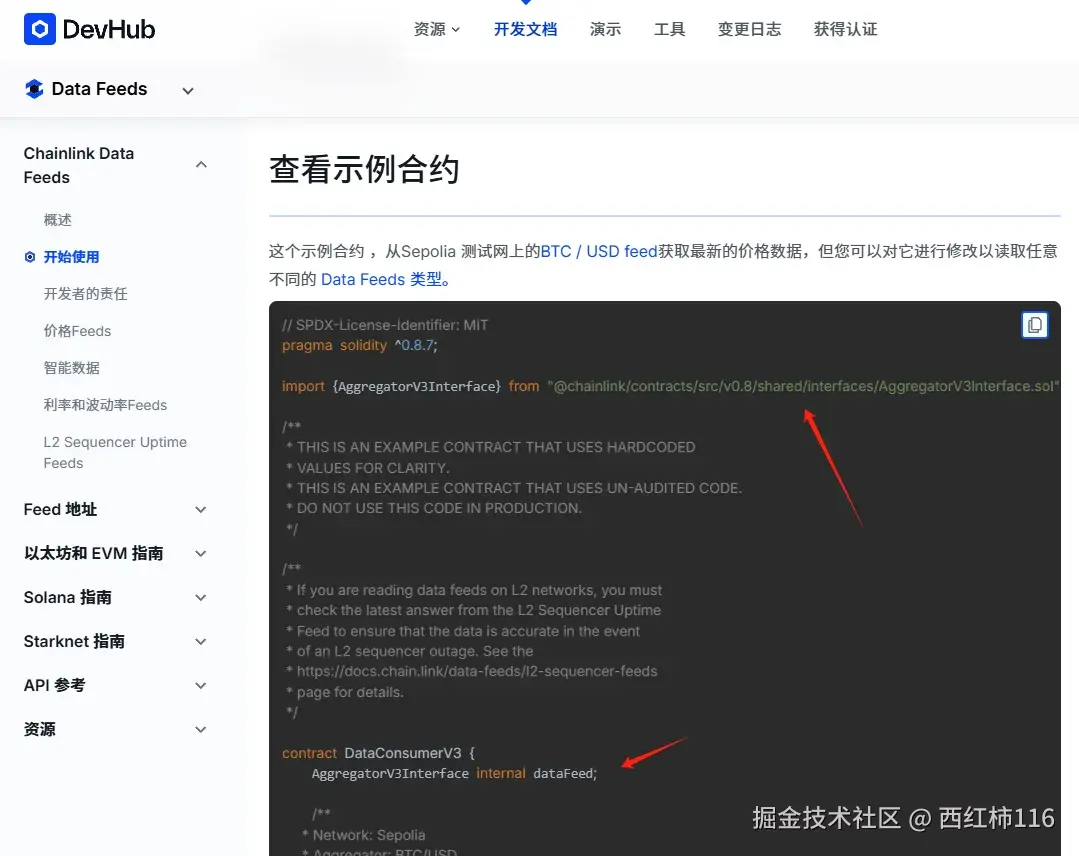Click the 'DO NOT USE THIS CODE IN PRODUCTION' line
Viewport: 1079px width, 856px height.
tap(434, 508)
